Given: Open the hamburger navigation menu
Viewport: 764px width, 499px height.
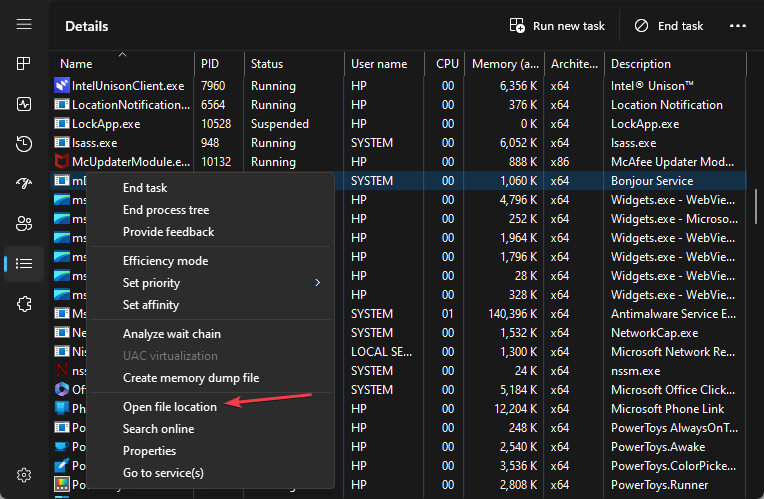Looking at the screenshot, I should pyautogui.click(x=24, y=24).
